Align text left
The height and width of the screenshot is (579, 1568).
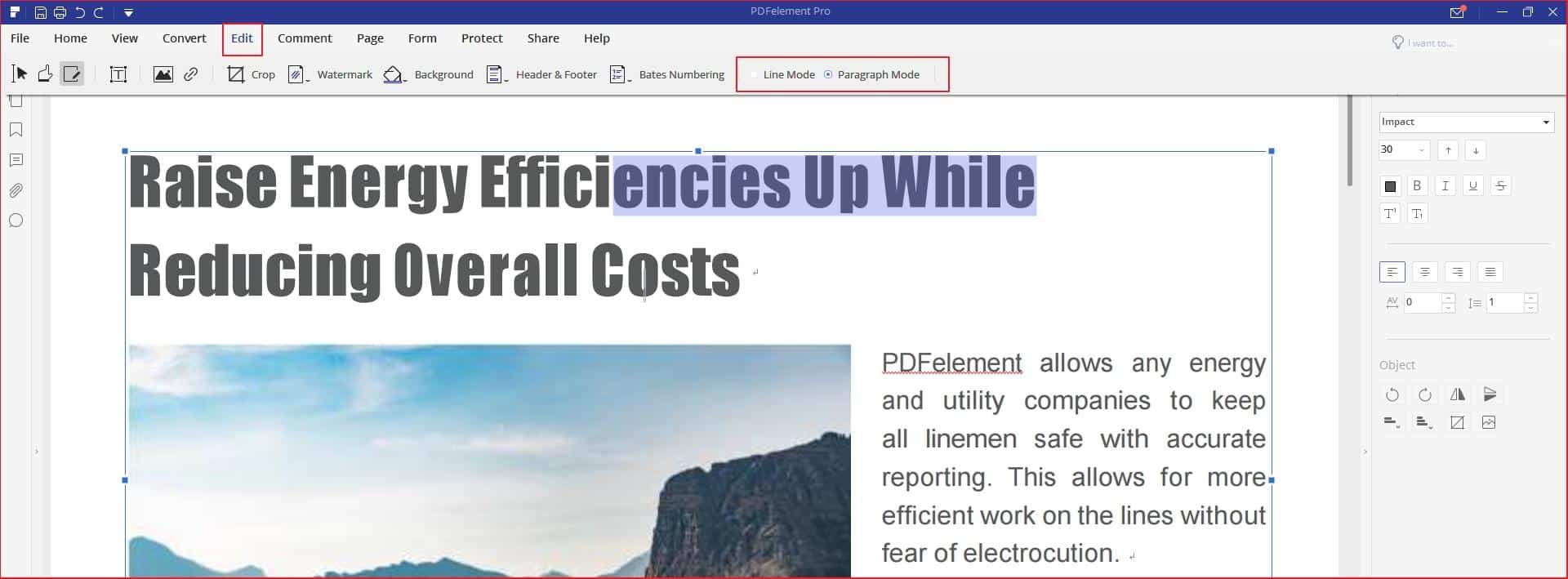click(1392, 272)
